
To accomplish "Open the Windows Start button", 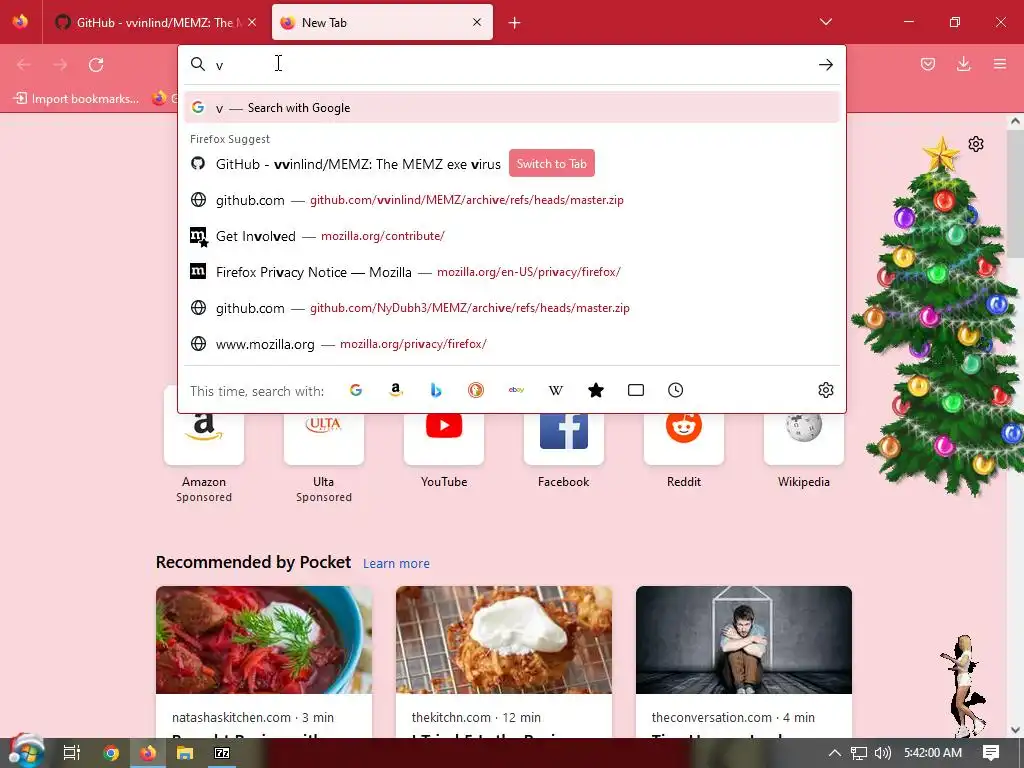I will coord(26,753).
